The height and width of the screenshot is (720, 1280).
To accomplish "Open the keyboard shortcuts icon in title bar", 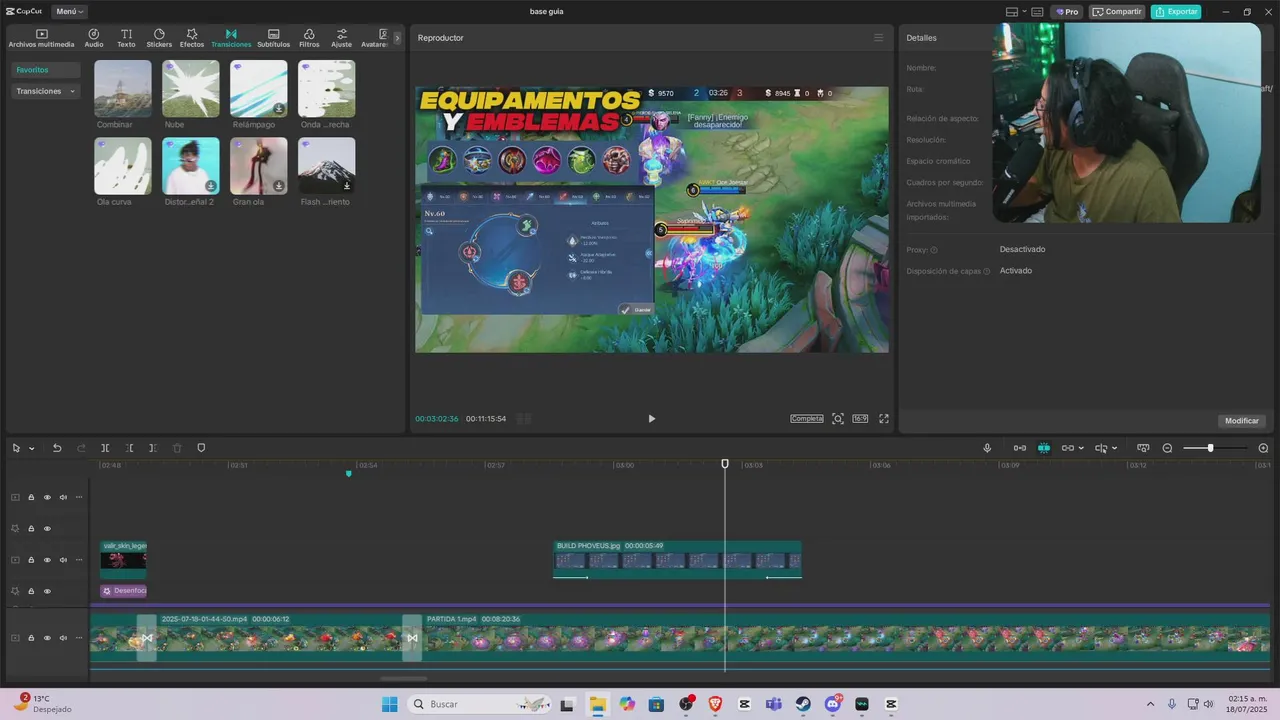I will click(x=1037, y=12).
